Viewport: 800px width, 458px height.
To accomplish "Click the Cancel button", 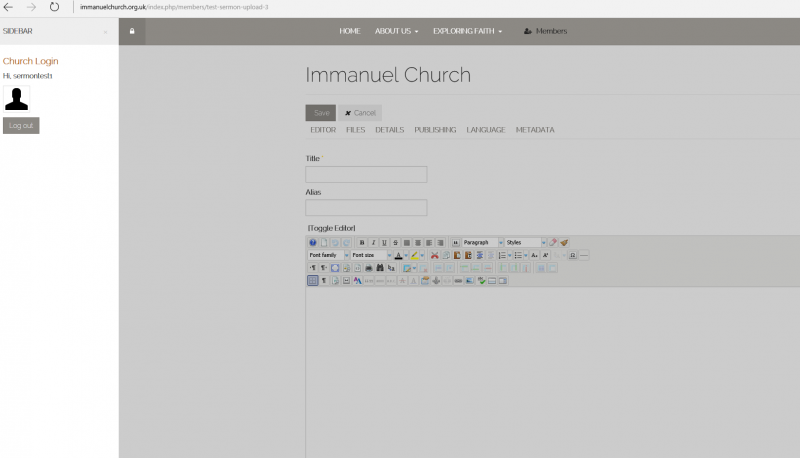I will click(x=360, y=113).
